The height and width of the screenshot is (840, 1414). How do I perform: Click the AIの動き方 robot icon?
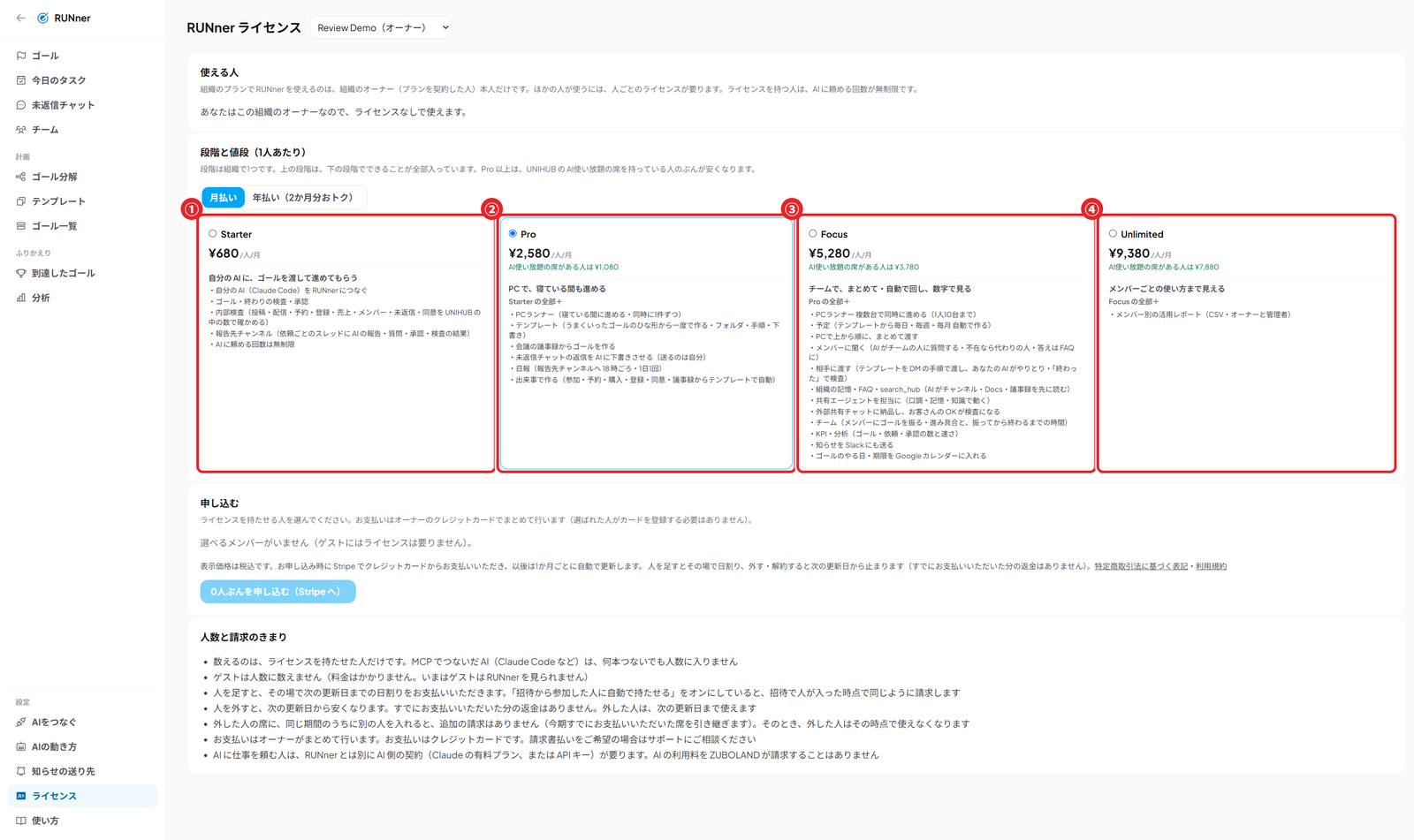coord(21,746)
